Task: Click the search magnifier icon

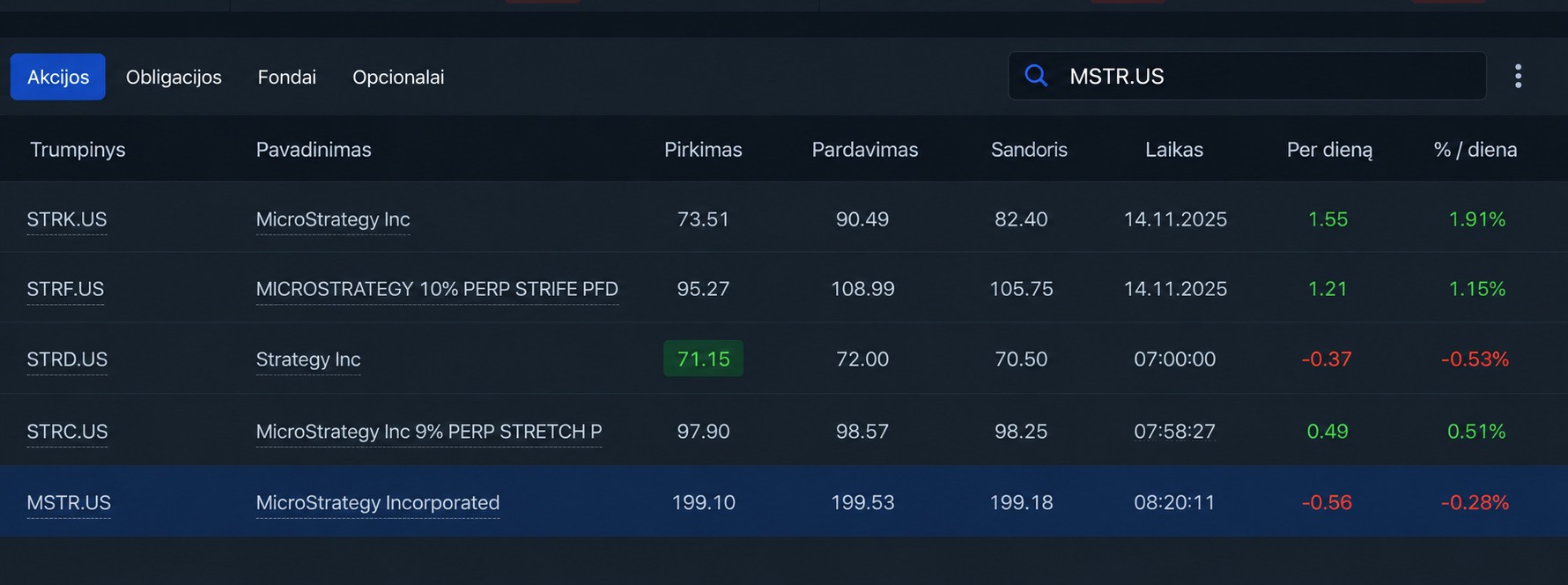Action: (1036, 76)
